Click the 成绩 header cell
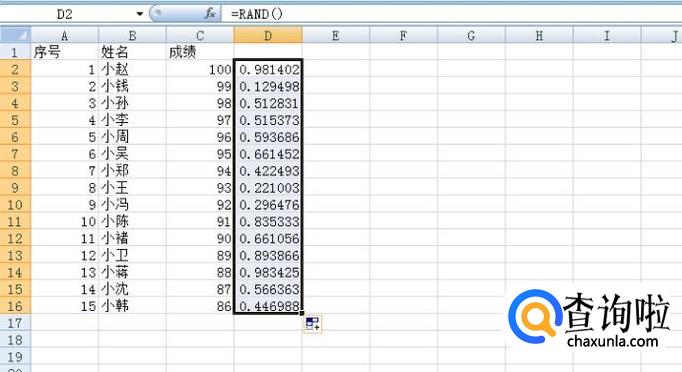 [200, 52]
